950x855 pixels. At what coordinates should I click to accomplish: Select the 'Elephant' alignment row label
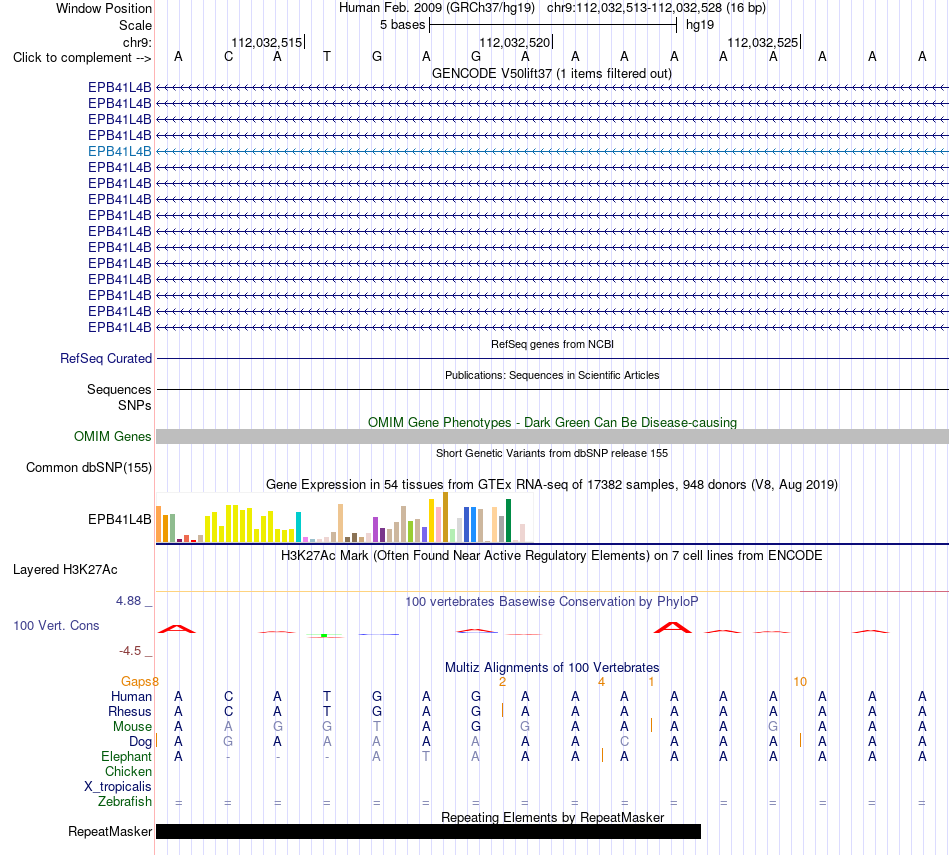click(x=127, y=756)
